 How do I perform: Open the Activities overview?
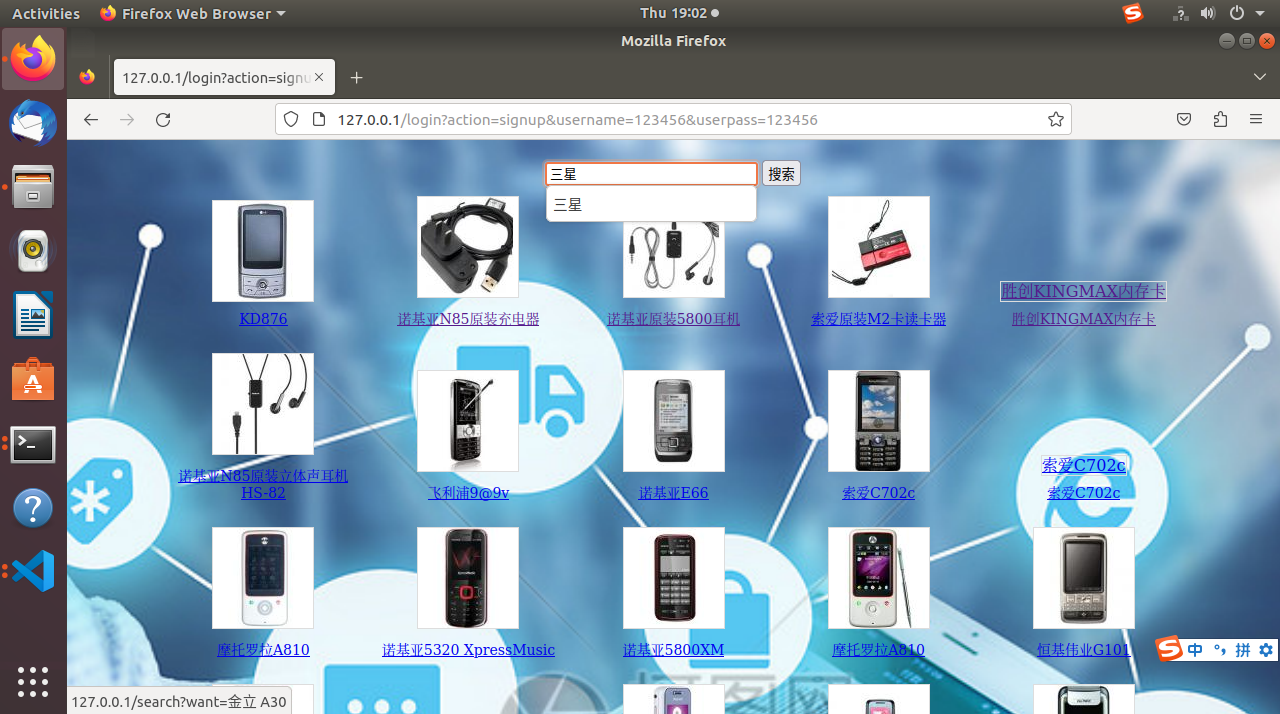tap(46, 14)
